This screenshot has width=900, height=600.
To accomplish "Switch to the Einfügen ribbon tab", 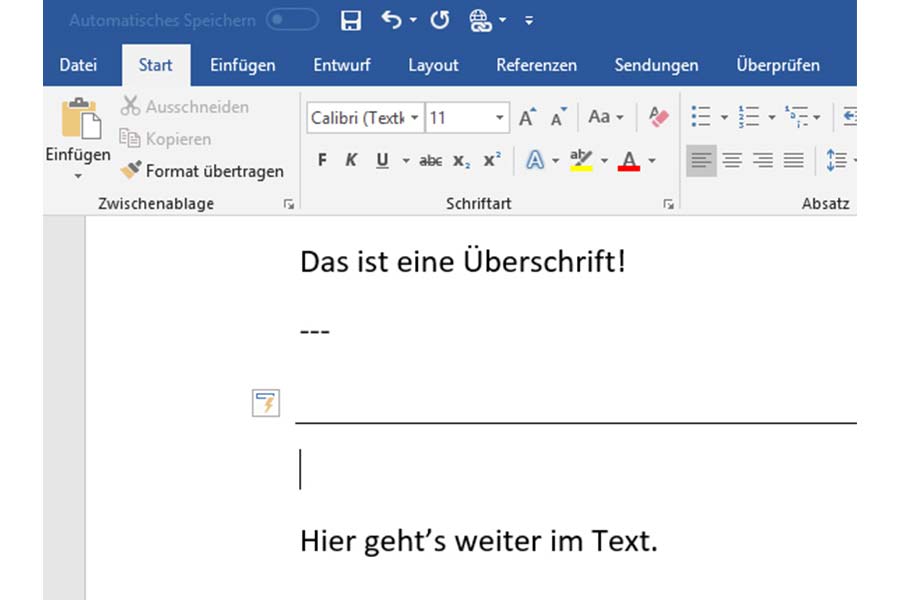I will [242, 65].
